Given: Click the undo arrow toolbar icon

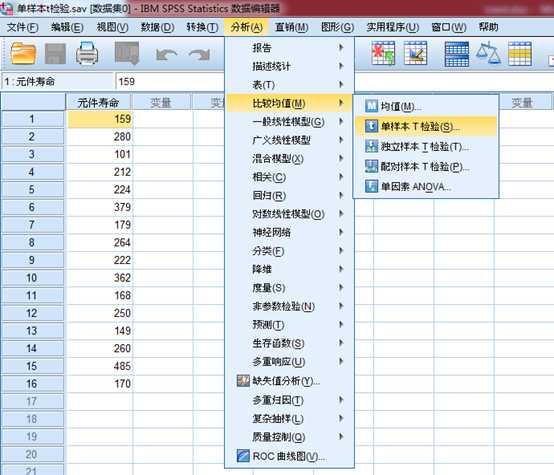Looking at the screenshot, I should [x=166, y=54].
